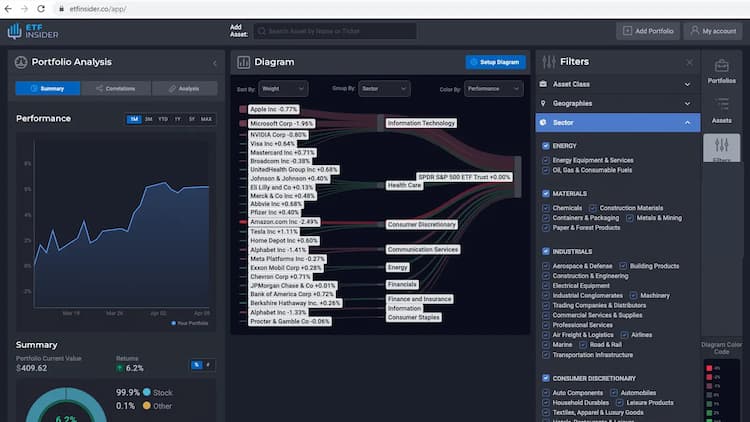Click the Diagram panel chart icon
This screenshot has height=422, width=750.
[x=243, y=62]
